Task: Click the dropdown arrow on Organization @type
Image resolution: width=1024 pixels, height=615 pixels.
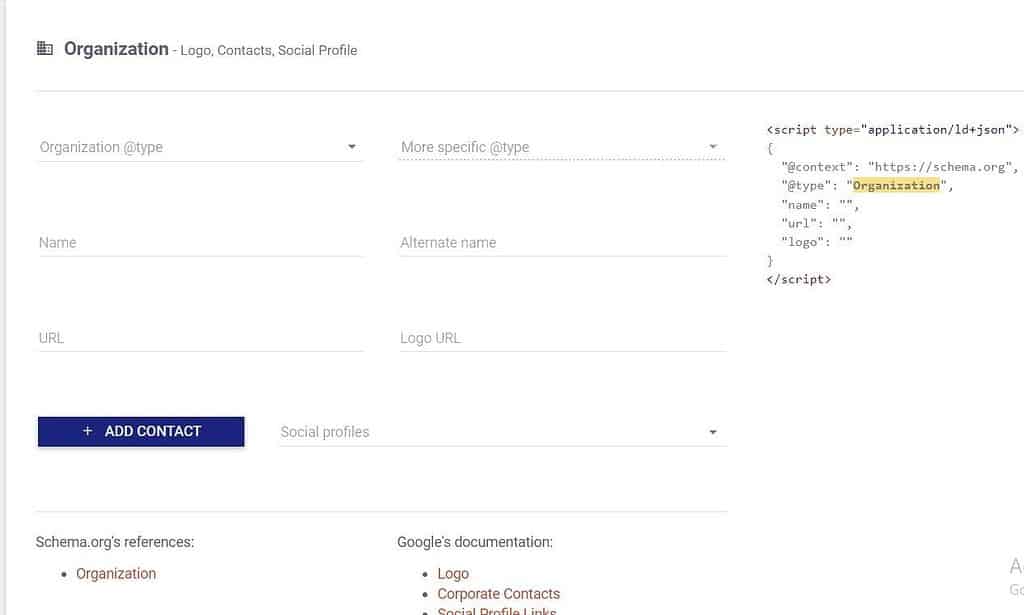Action: click(x=352, y=146)
